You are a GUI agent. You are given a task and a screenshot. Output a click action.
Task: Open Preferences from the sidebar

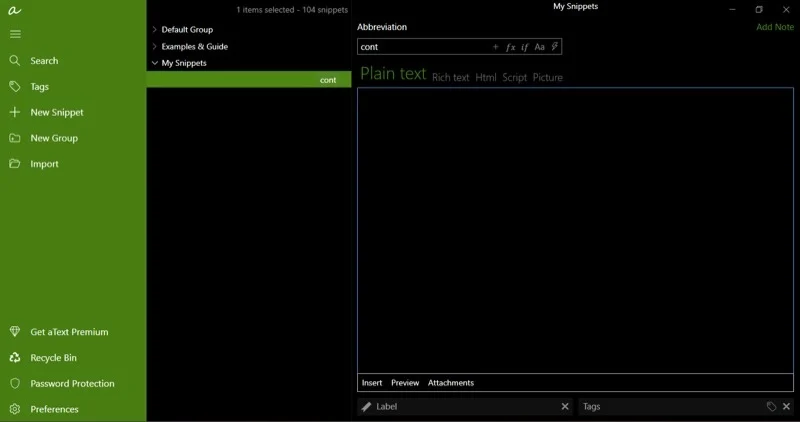pos(54,409)
